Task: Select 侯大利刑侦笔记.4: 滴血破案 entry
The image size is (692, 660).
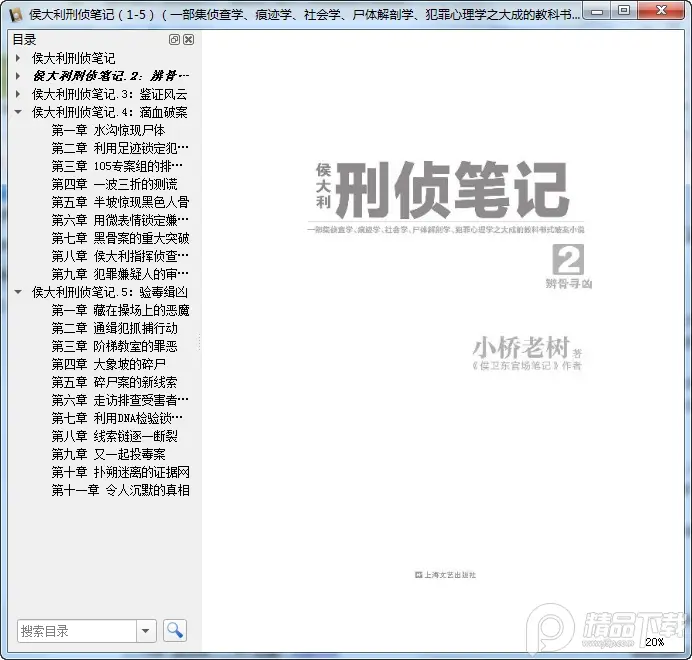Action: coord(109,112)
